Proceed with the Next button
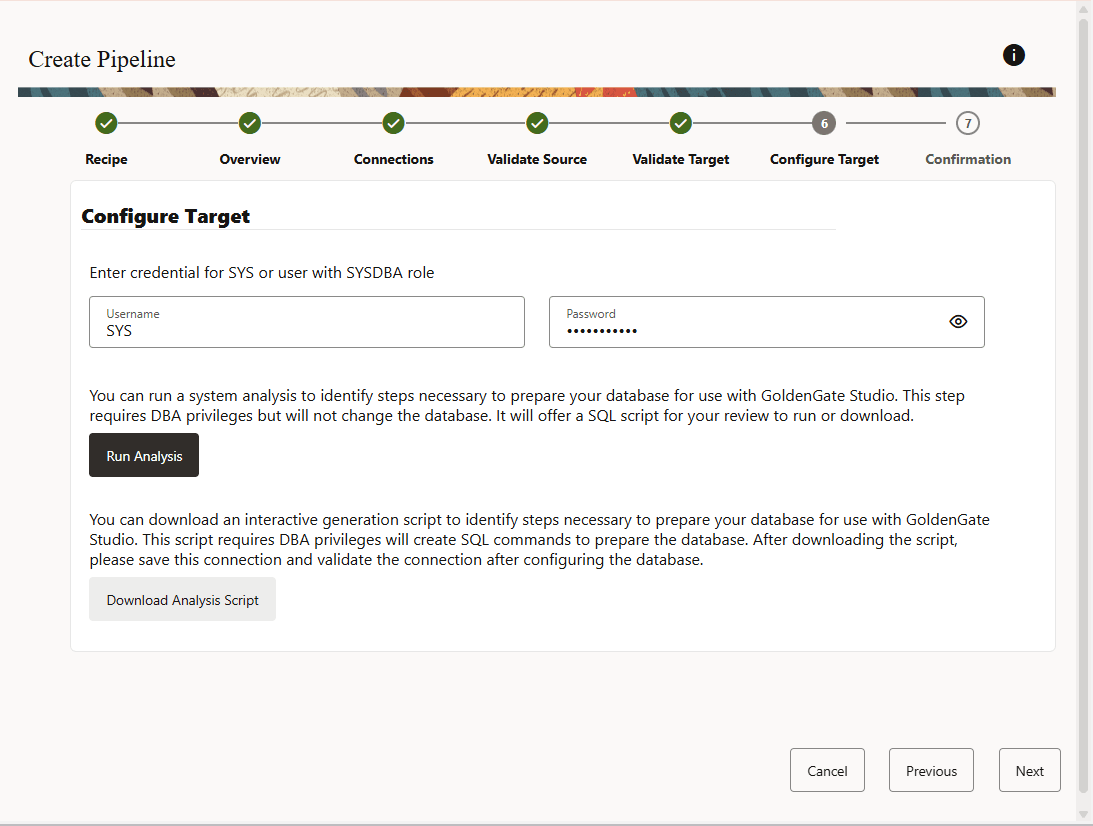This screenshot has height=826, width=1093. pyautogui.click(x=1029, y=770)
